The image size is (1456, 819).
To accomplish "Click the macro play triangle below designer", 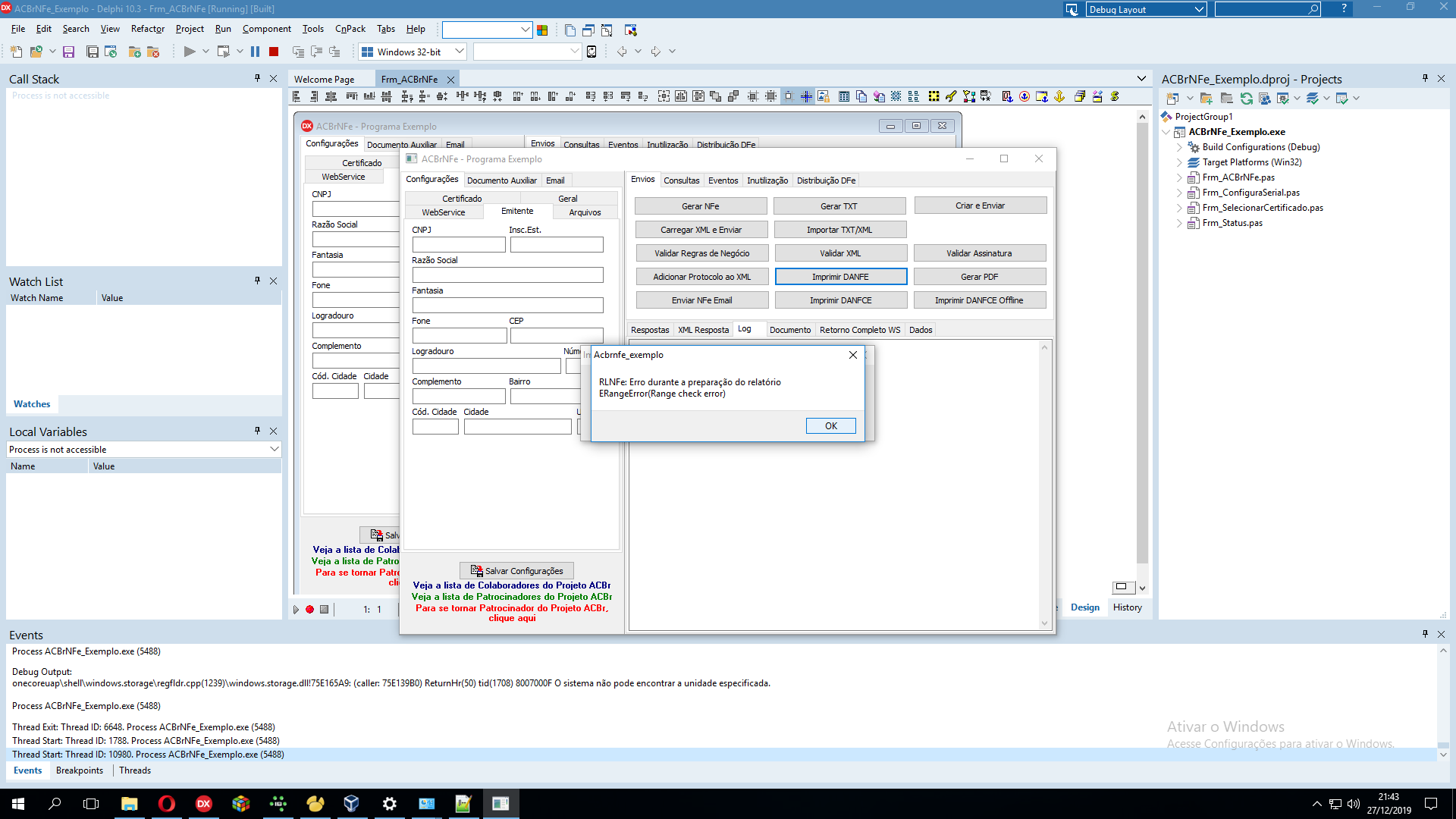I will click(296, 609).
